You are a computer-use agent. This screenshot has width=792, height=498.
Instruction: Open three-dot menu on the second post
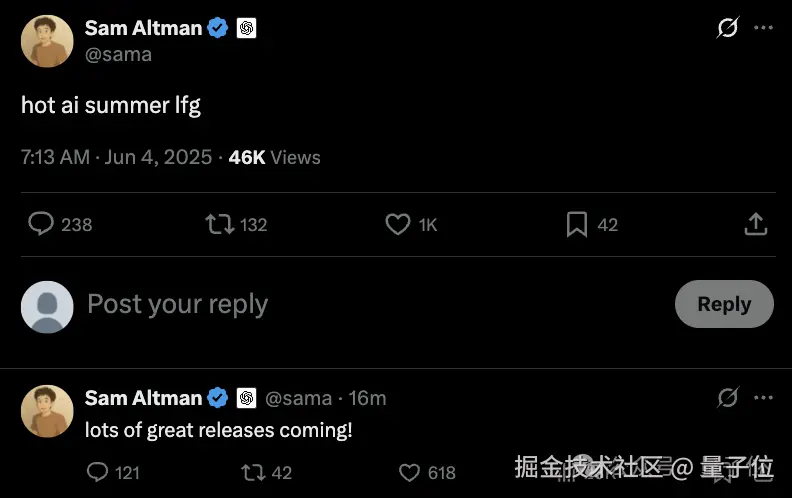coord(763,398)
